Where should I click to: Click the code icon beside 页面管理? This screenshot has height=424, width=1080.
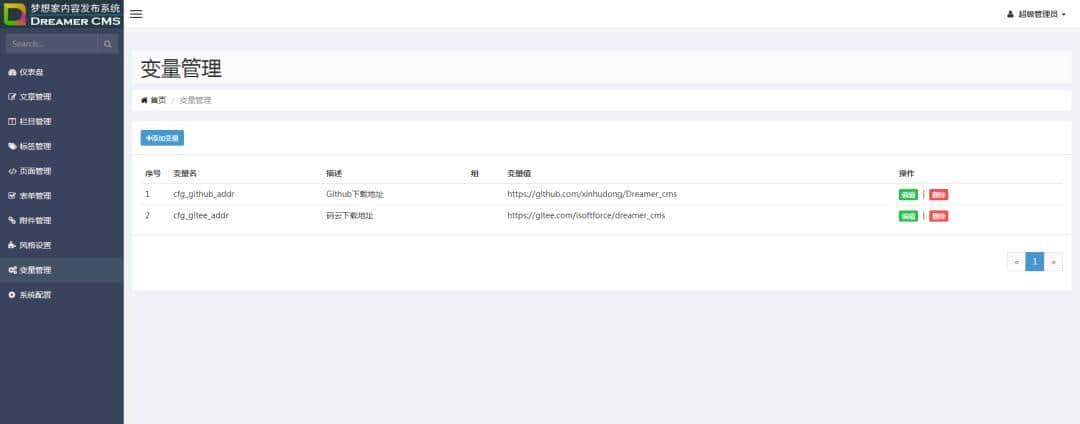pyautogui.click(x=12, y=171)
